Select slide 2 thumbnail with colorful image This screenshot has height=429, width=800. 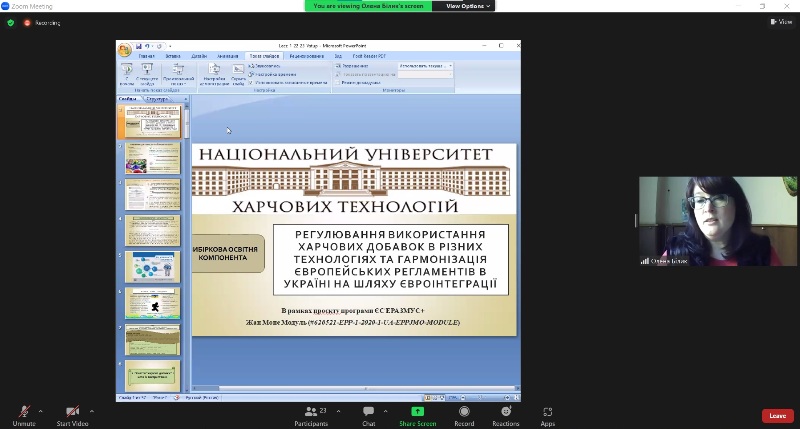[153, 158]
